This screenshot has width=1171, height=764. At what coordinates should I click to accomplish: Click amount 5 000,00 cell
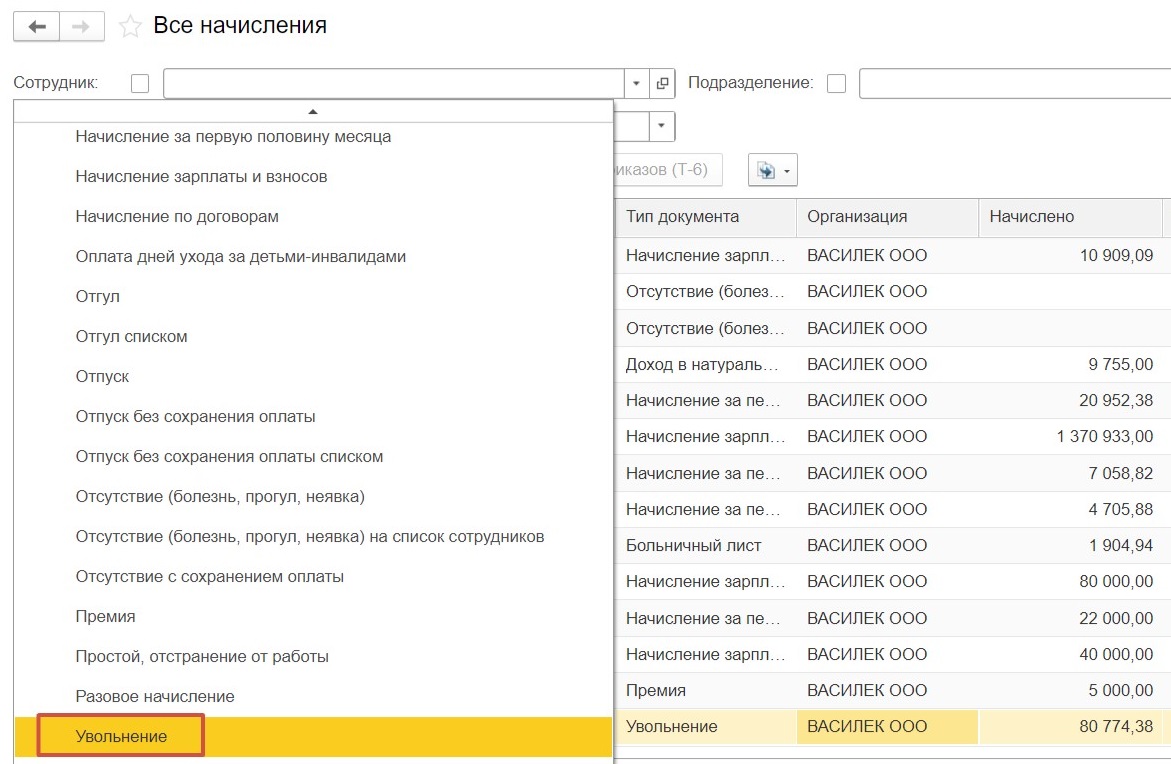[1070, 690]
